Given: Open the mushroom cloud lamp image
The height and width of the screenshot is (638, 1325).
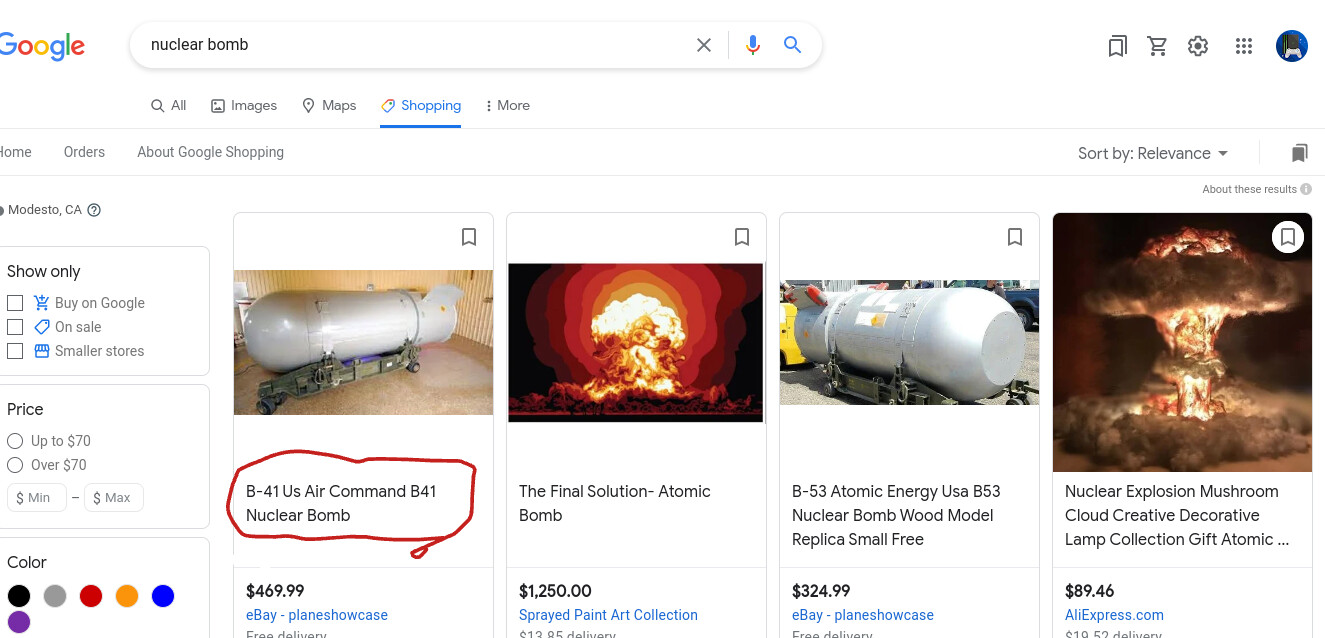Looking at the screenshot, I should 1182,342.
